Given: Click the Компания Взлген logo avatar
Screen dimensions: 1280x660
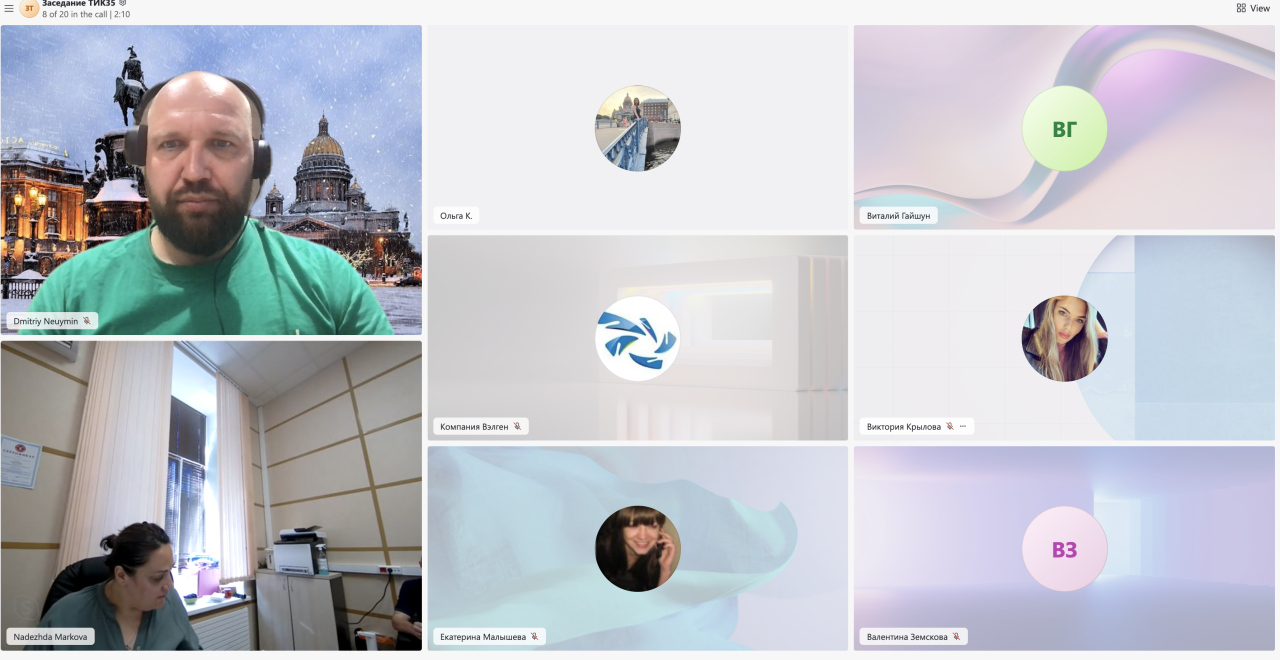Looking at the screenshot, I should [638, 338].
